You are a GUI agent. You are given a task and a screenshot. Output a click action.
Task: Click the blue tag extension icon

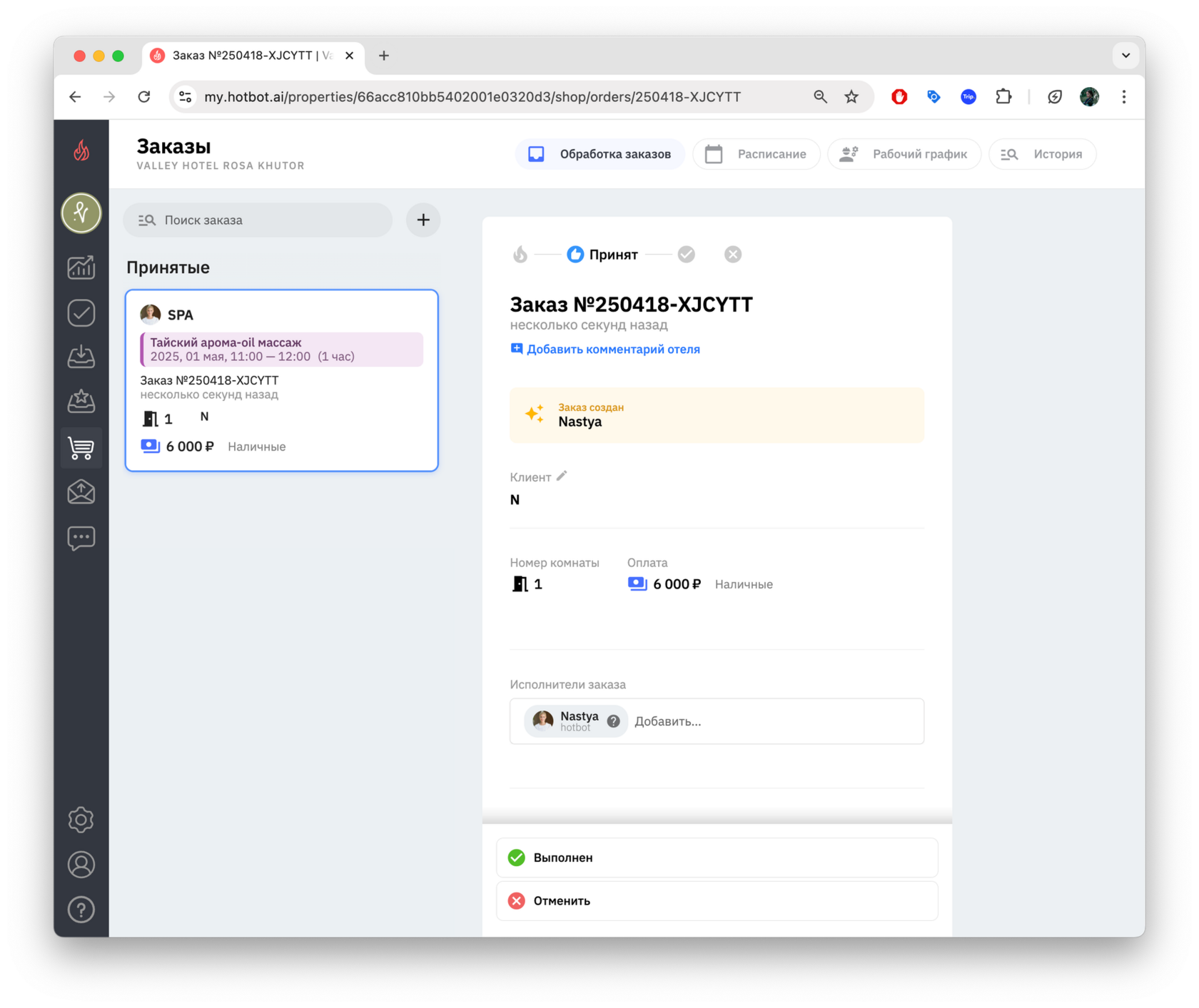(x=934, y=97)
